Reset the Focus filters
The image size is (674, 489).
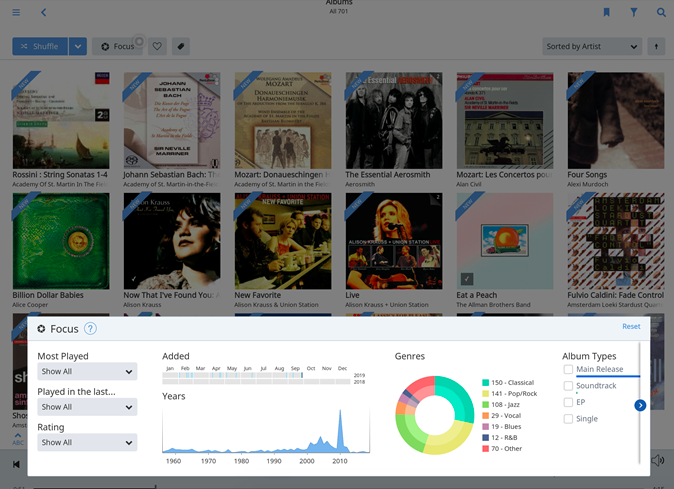[631, 327]
